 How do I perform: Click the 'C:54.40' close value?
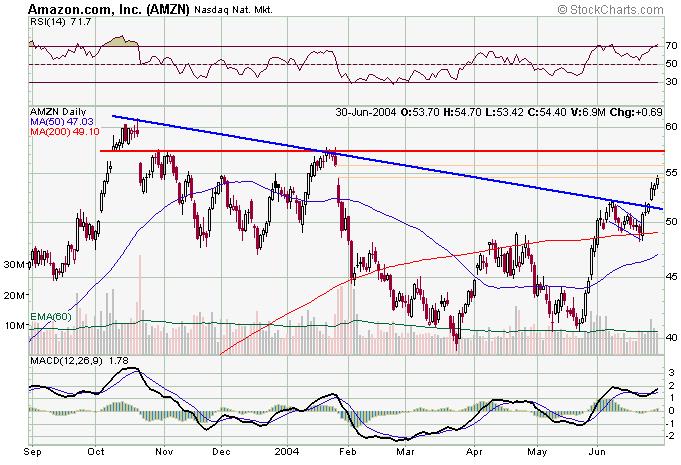547,112
